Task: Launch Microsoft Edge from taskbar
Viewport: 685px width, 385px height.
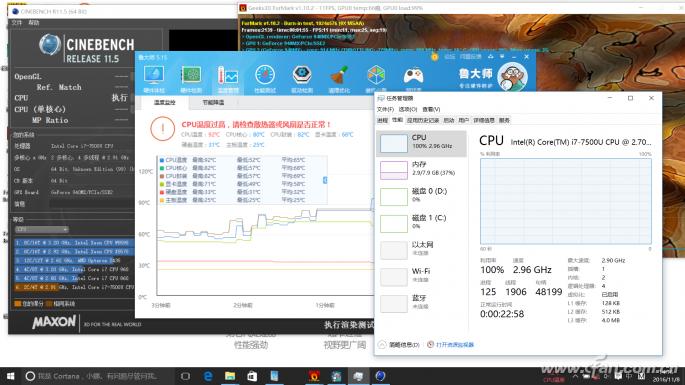Action: click(x=208, y=376)
